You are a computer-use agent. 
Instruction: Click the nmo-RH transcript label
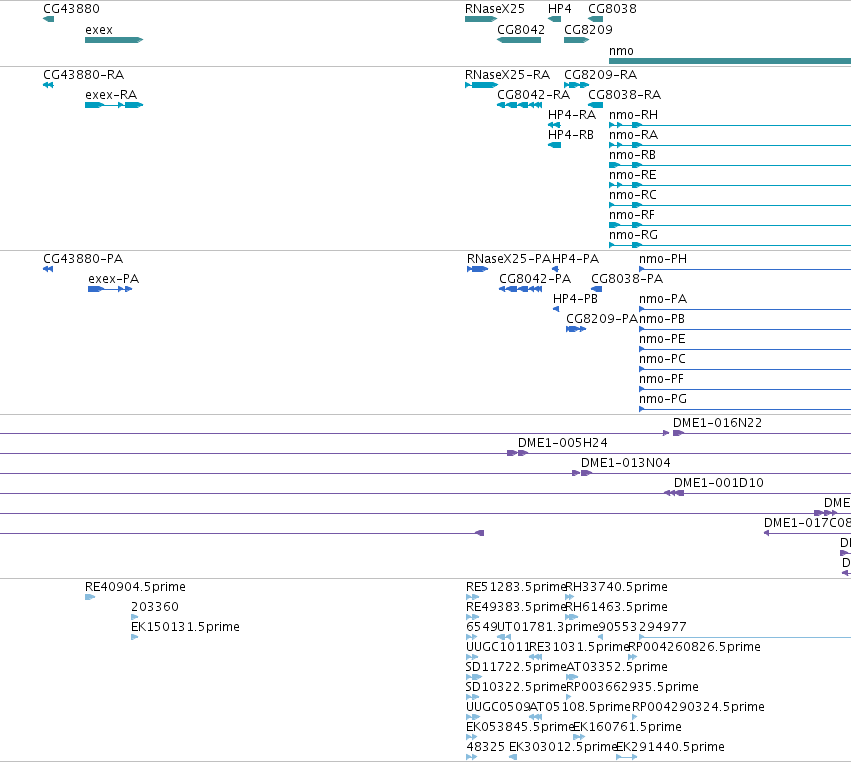point(633,115)
